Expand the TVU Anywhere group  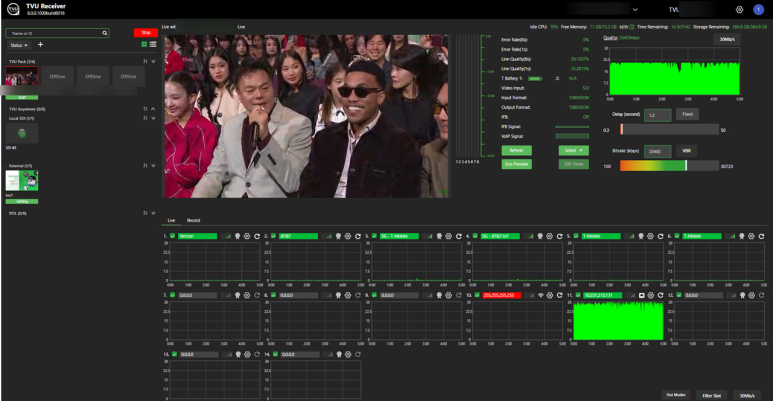click(x=153, y=109)
